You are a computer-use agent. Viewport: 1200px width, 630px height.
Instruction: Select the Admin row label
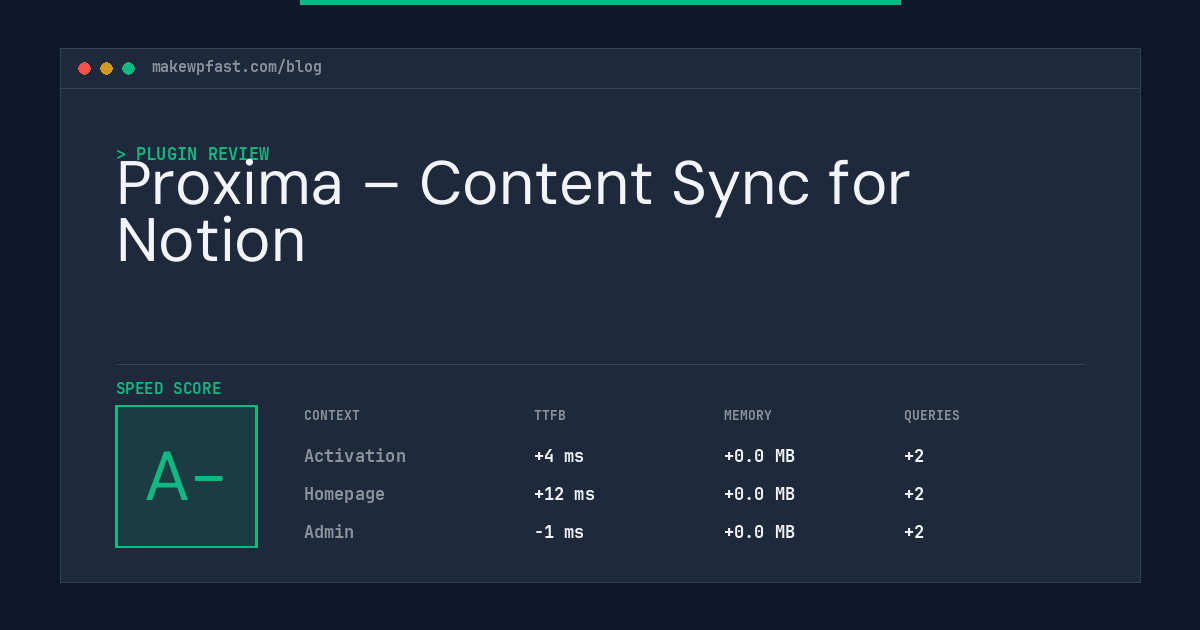329,532
